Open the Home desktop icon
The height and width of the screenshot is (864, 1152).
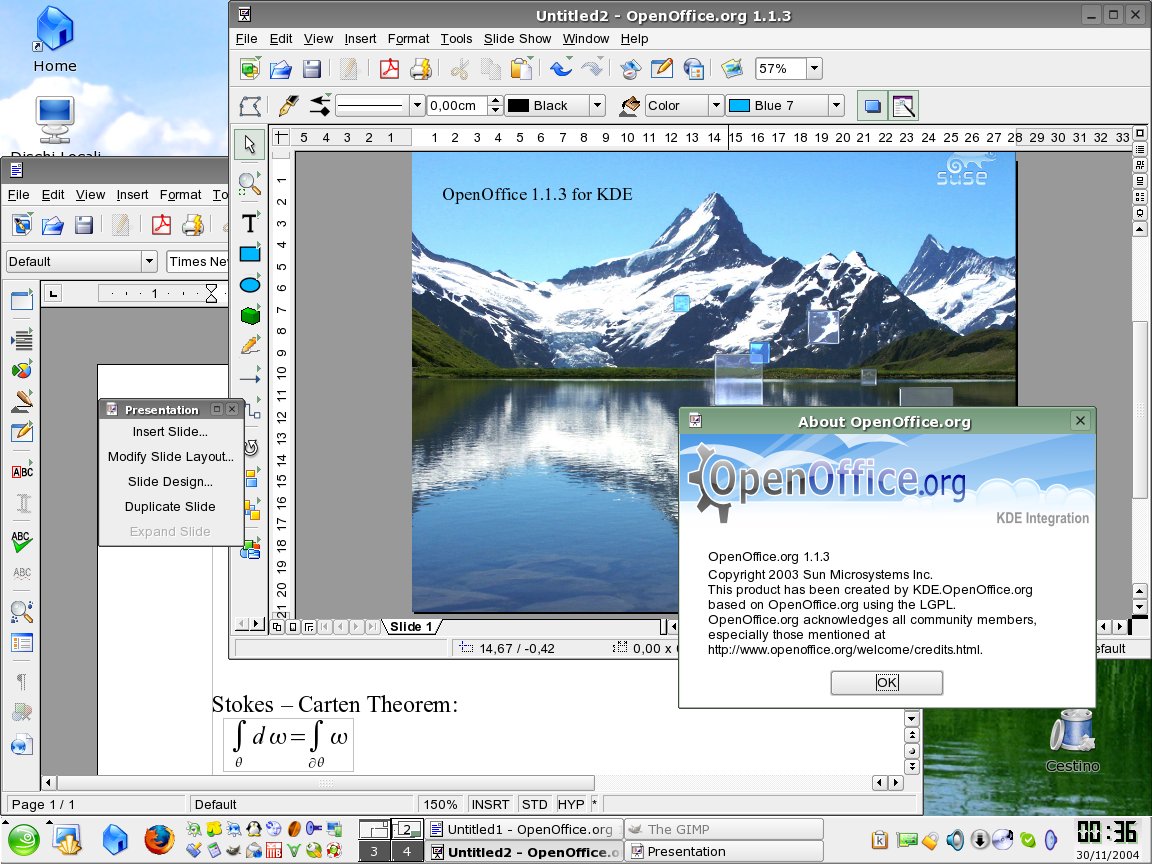[x=54, y=39]
